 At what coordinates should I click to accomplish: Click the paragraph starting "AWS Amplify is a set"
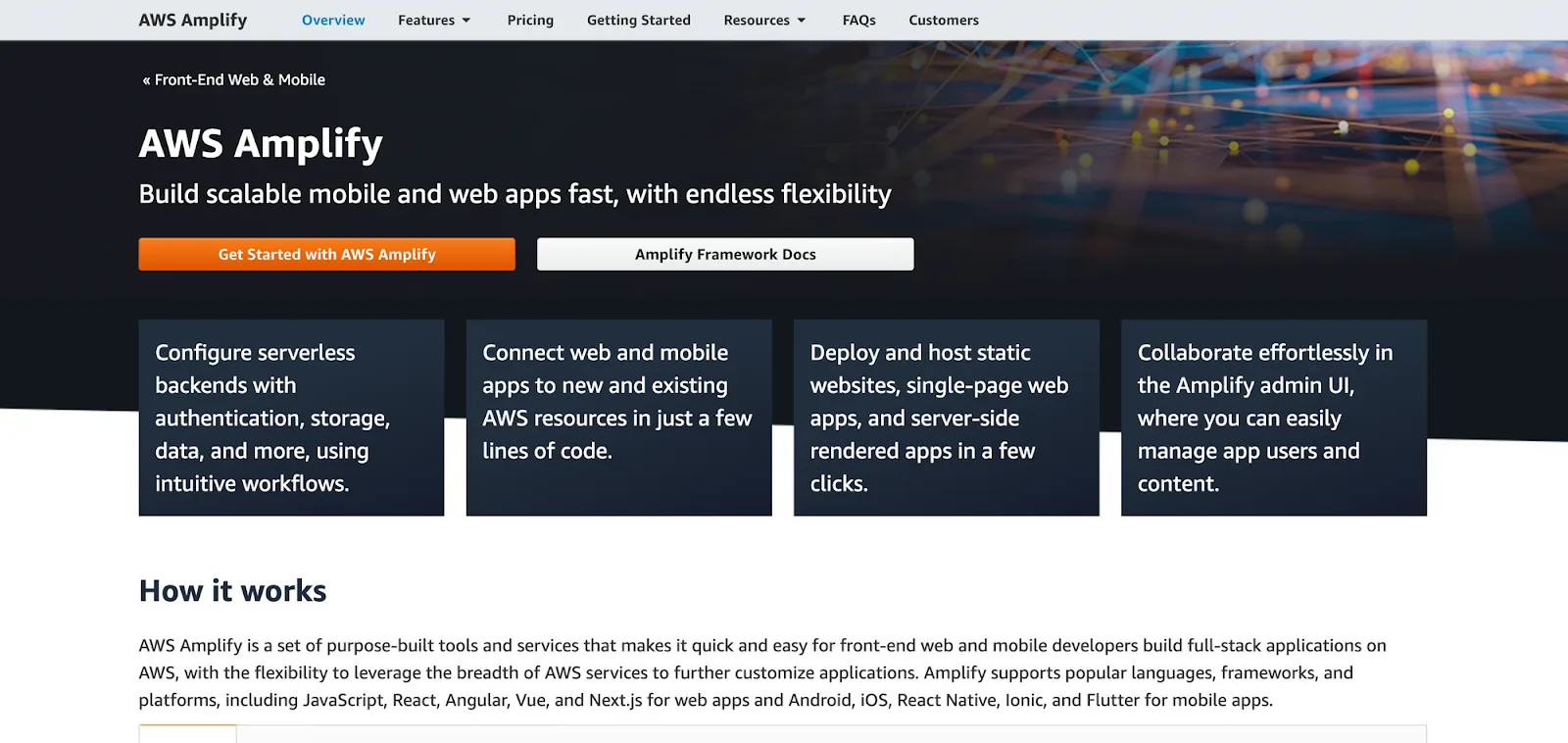pyautogui.click(x=762, y=672)
